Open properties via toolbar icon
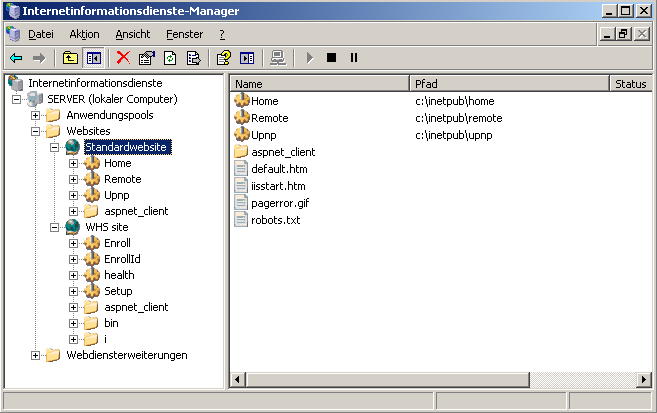Viewport: 657px width, 413px height. [147, 58]
